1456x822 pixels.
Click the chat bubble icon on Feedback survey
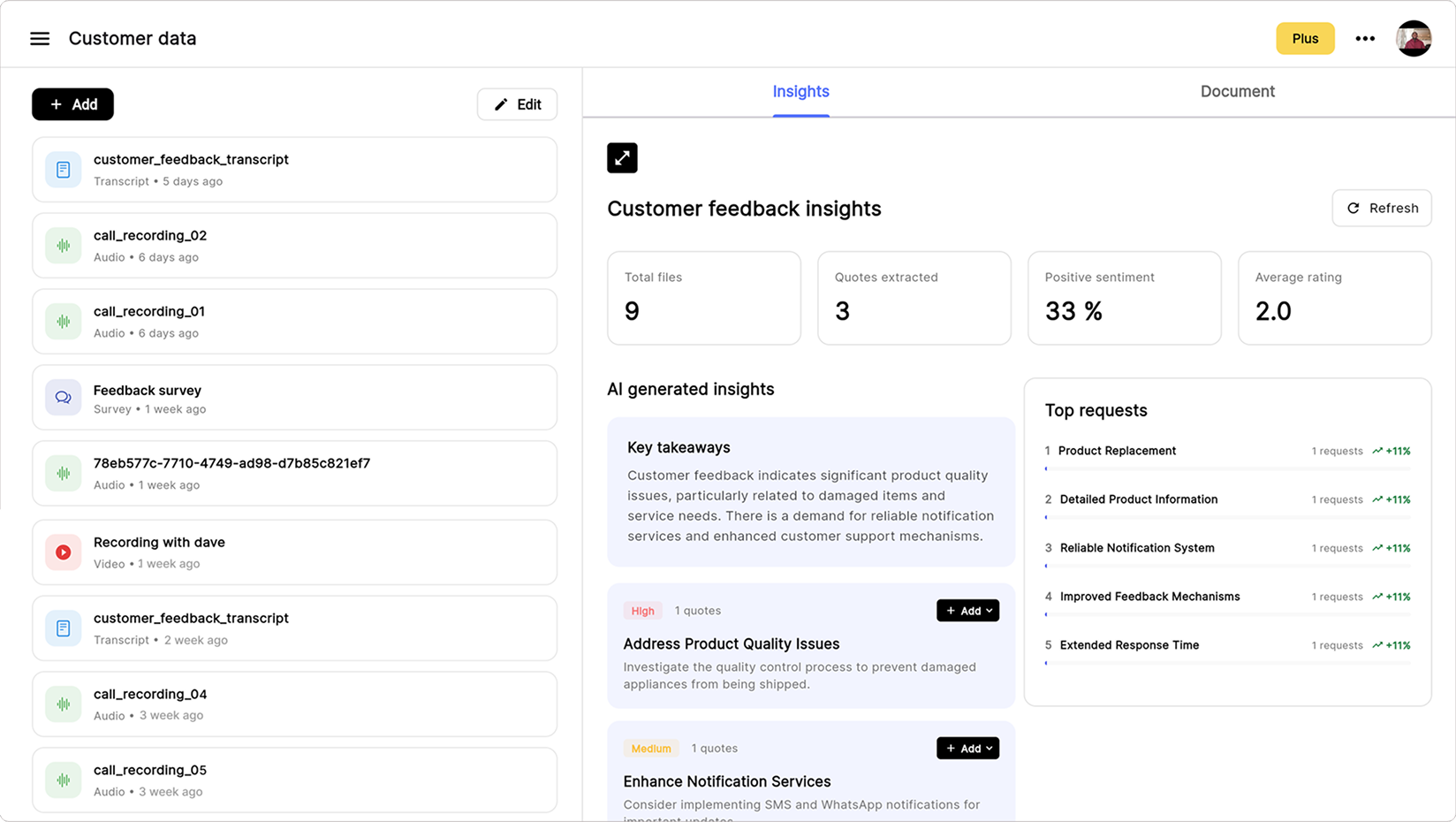(x=63, y=397)
